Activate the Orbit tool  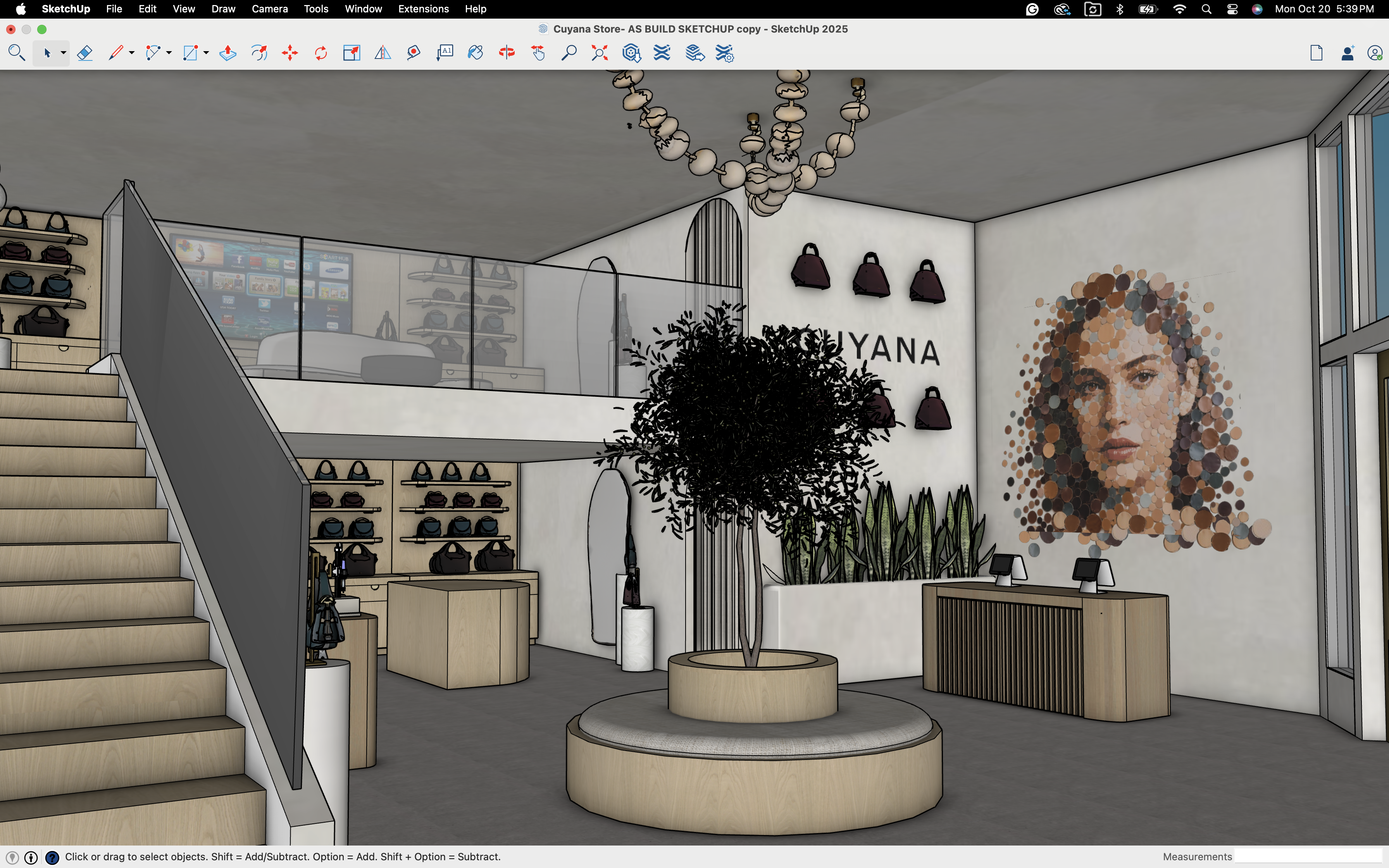click(x=506, y=53)
